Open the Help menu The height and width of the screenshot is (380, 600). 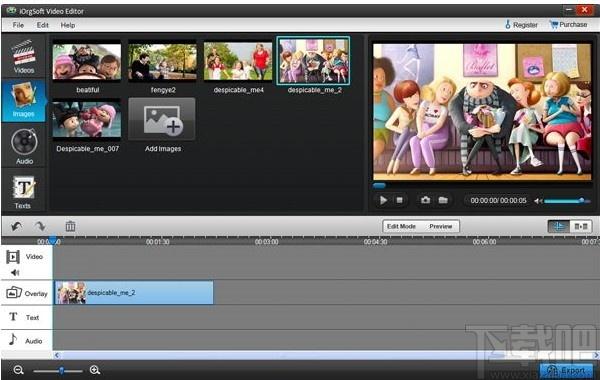click(x=68, y=25)
